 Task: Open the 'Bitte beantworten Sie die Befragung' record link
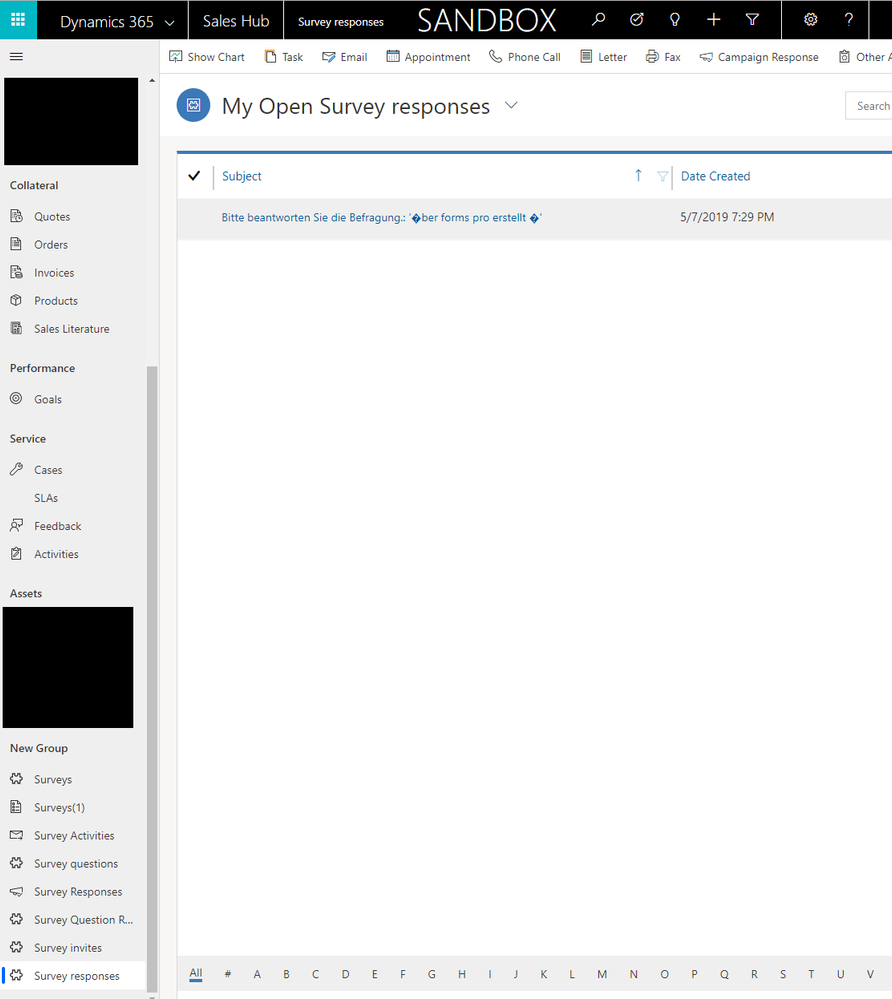(x=382, y=218)
